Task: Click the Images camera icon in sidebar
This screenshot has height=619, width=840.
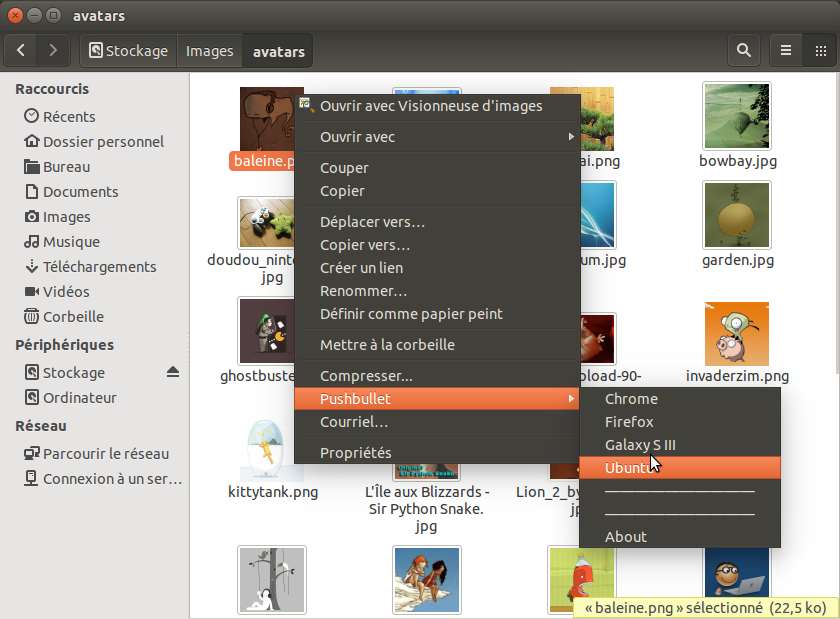Action: (x=32, y=217)
